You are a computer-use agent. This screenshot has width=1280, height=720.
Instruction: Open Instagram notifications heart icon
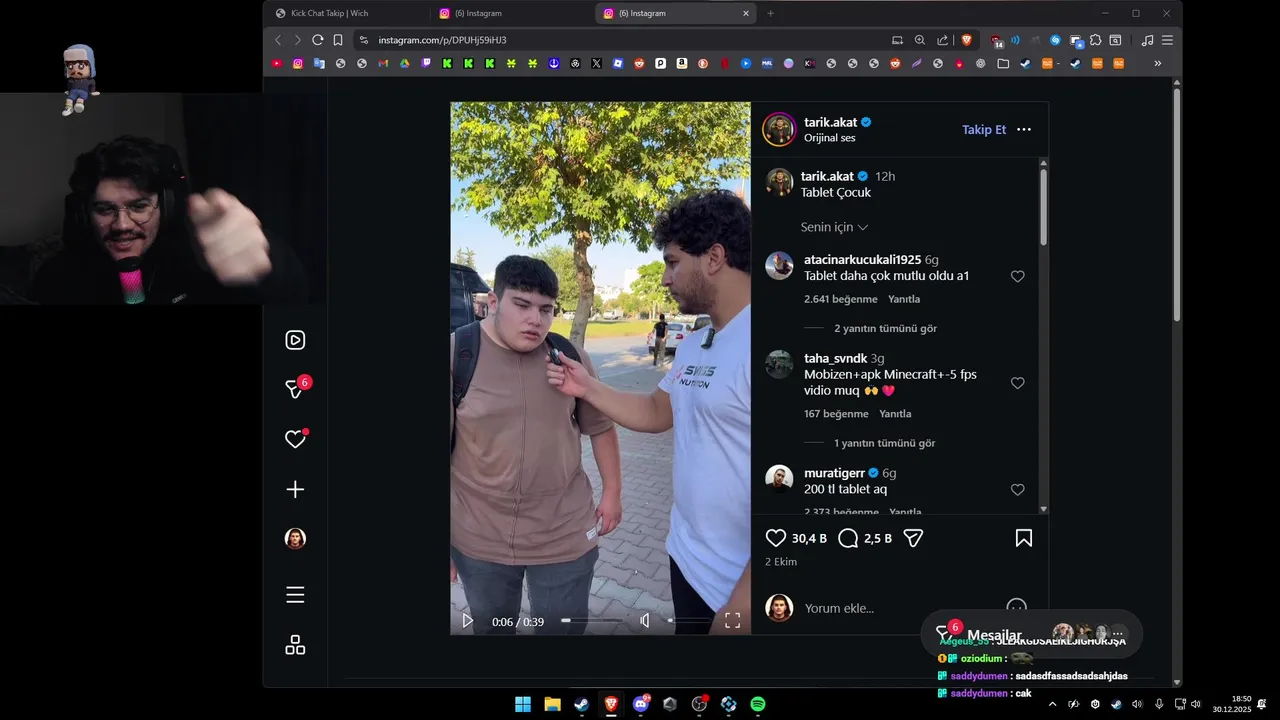[295, 439]
